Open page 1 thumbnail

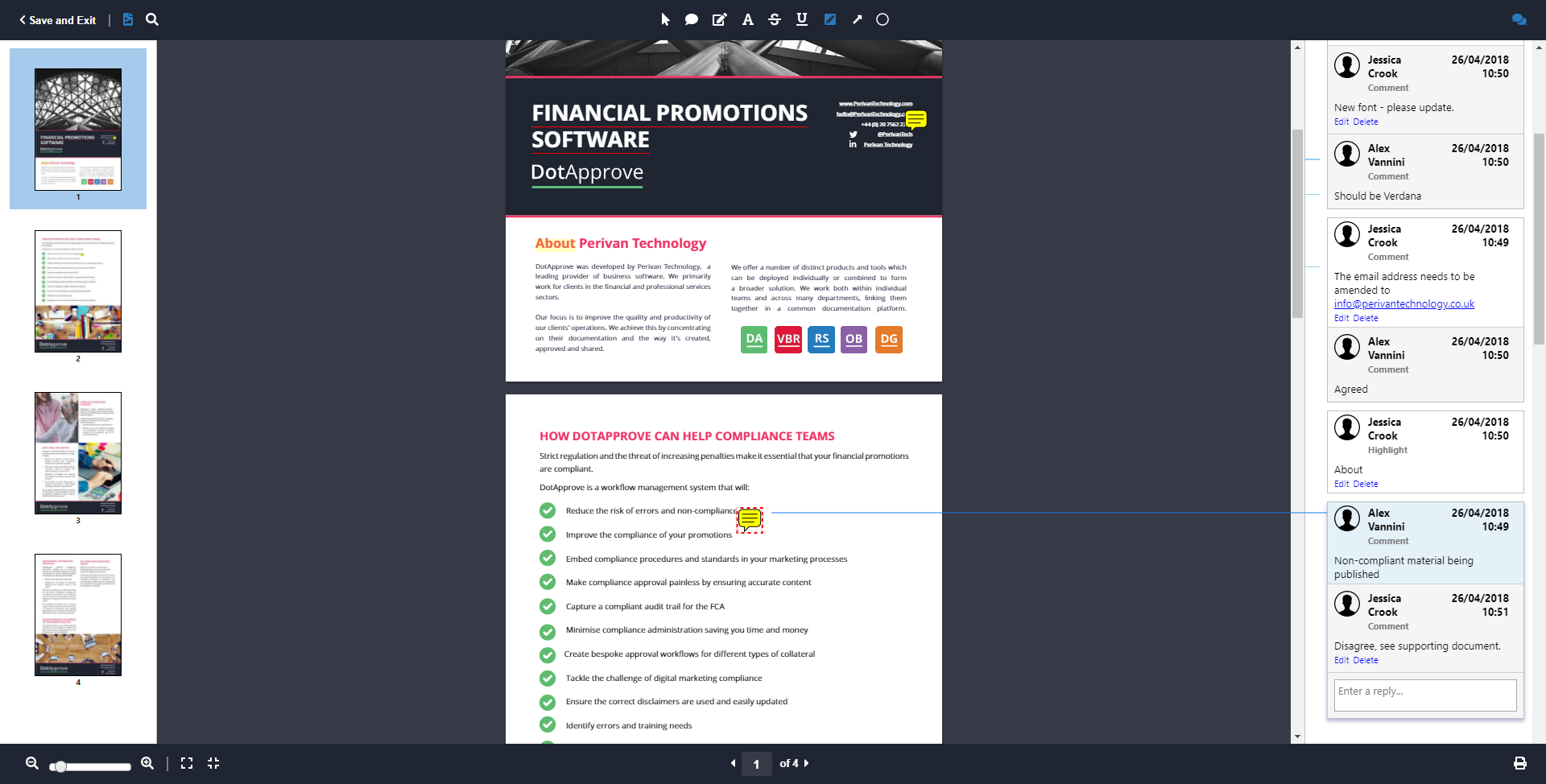click(x=78, y=130)
